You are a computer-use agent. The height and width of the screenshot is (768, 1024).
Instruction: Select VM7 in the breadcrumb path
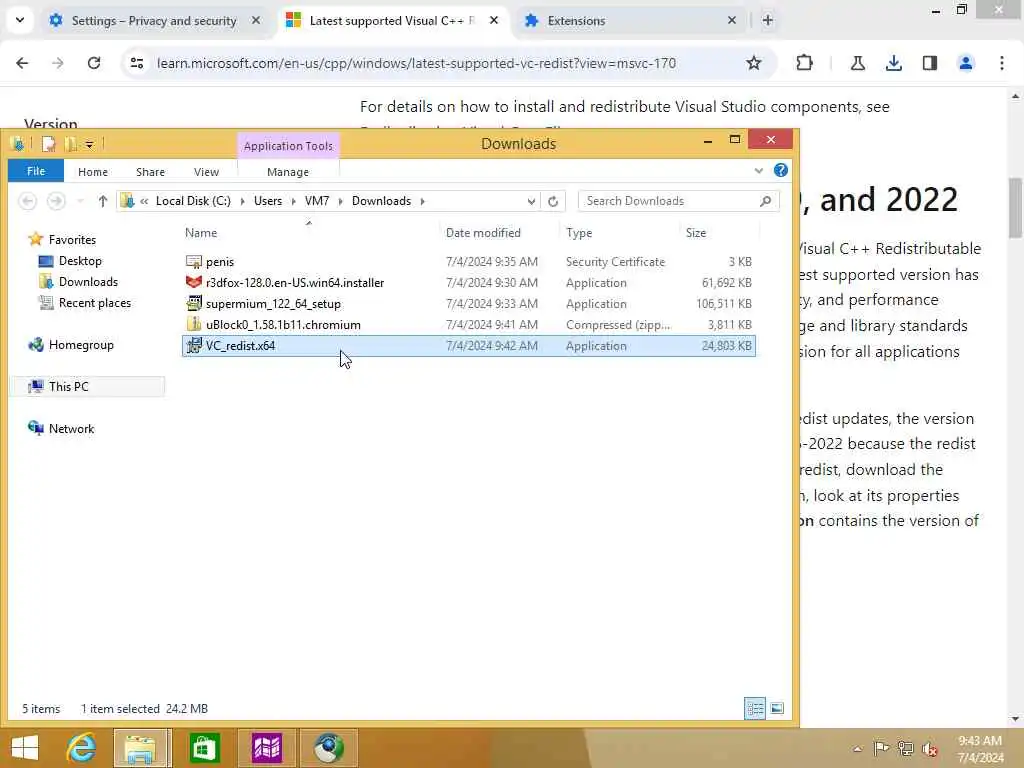pyautogui.click(x=317, y=201)
